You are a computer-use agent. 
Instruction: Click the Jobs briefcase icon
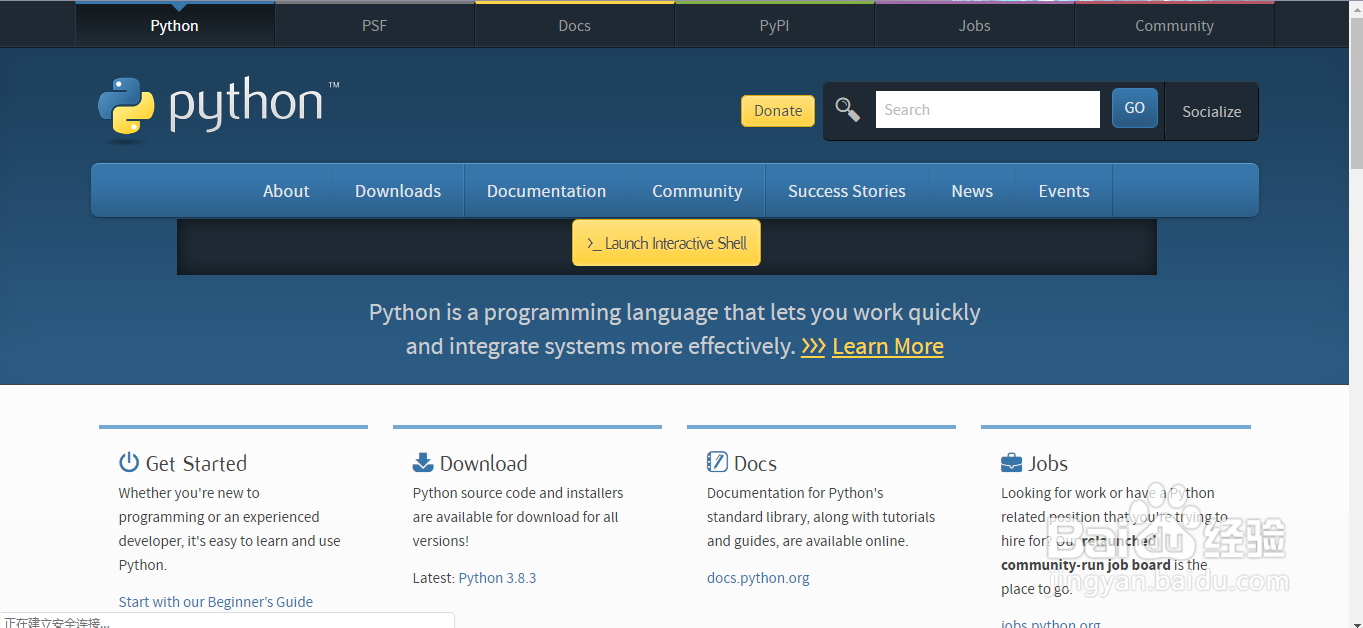coord(1011,462)
